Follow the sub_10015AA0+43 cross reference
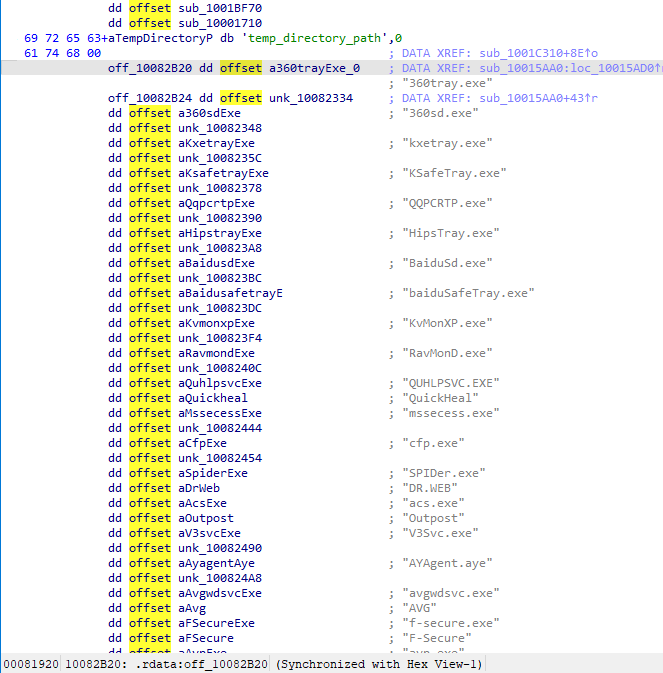This screenshot has height=673, width=663. [x=539, y=98]
